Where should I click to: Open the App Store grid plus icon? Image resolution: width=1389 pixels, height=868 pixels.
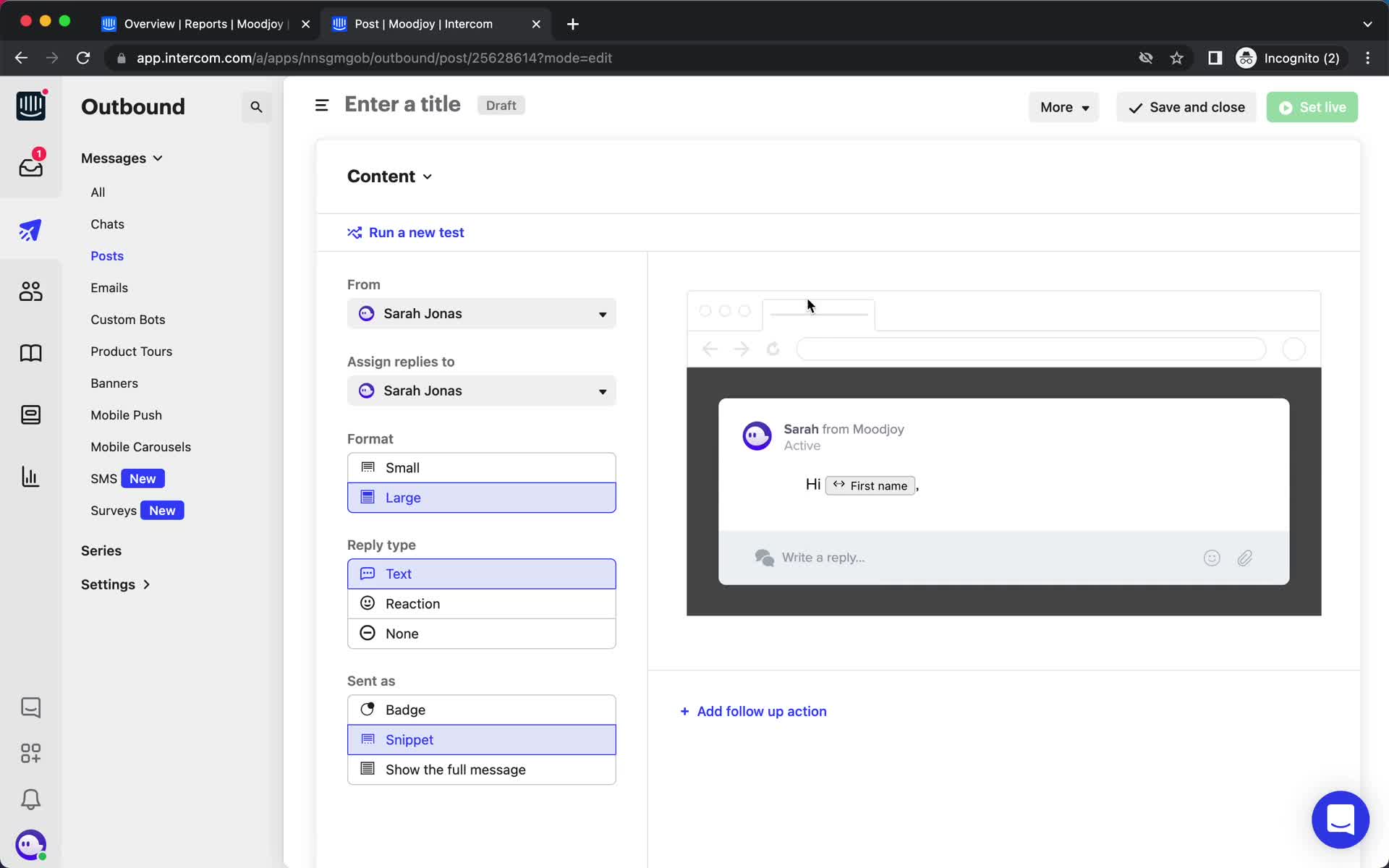[30, 753]
